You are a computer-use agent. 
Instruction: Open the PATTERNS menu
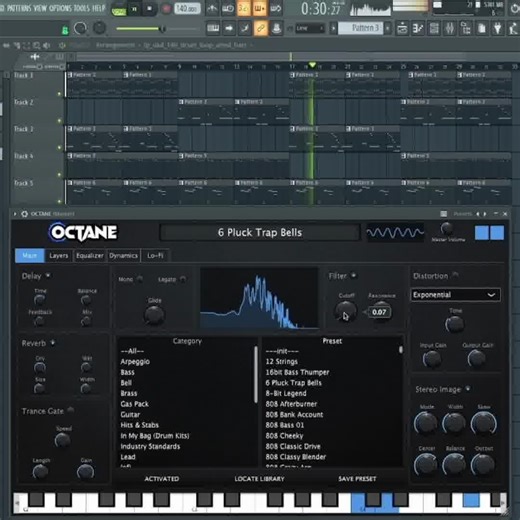[19, 8]
